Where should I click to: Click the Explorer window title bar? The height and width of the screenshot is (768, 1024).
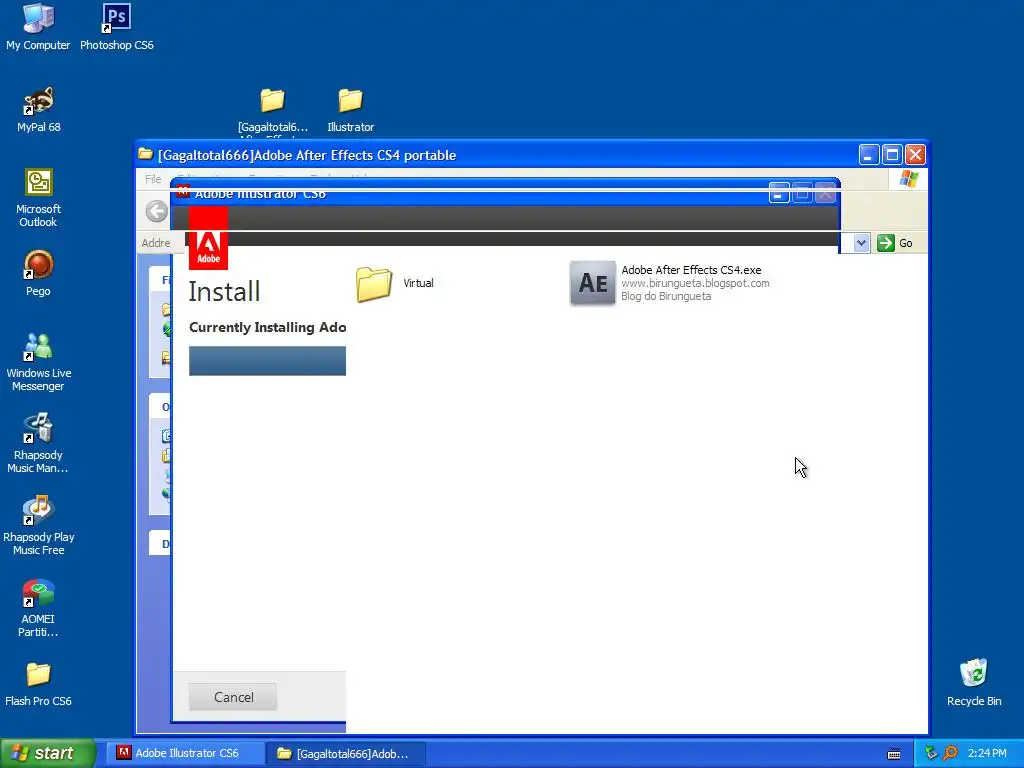(x=496, y=155)
